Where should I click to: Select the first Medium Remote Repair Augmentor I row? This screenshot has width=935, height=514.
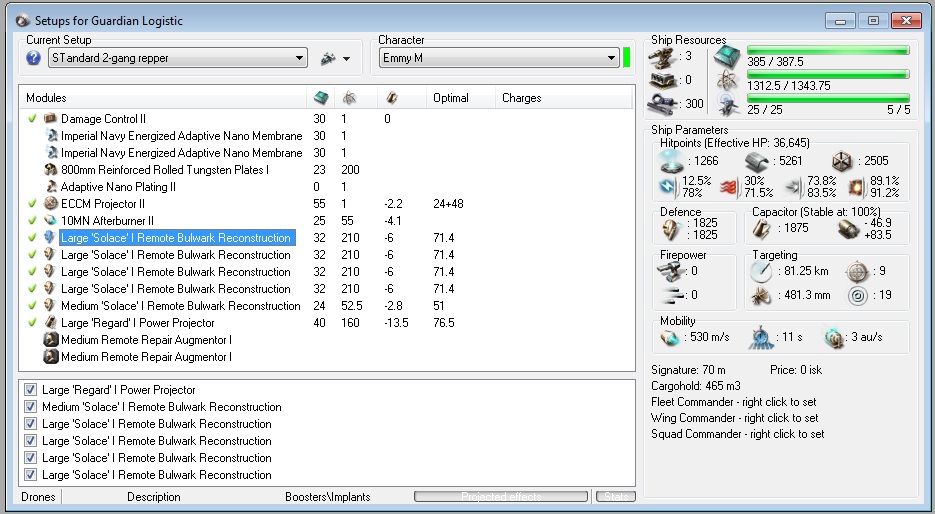pyautogui.click(x=146, y=340)
